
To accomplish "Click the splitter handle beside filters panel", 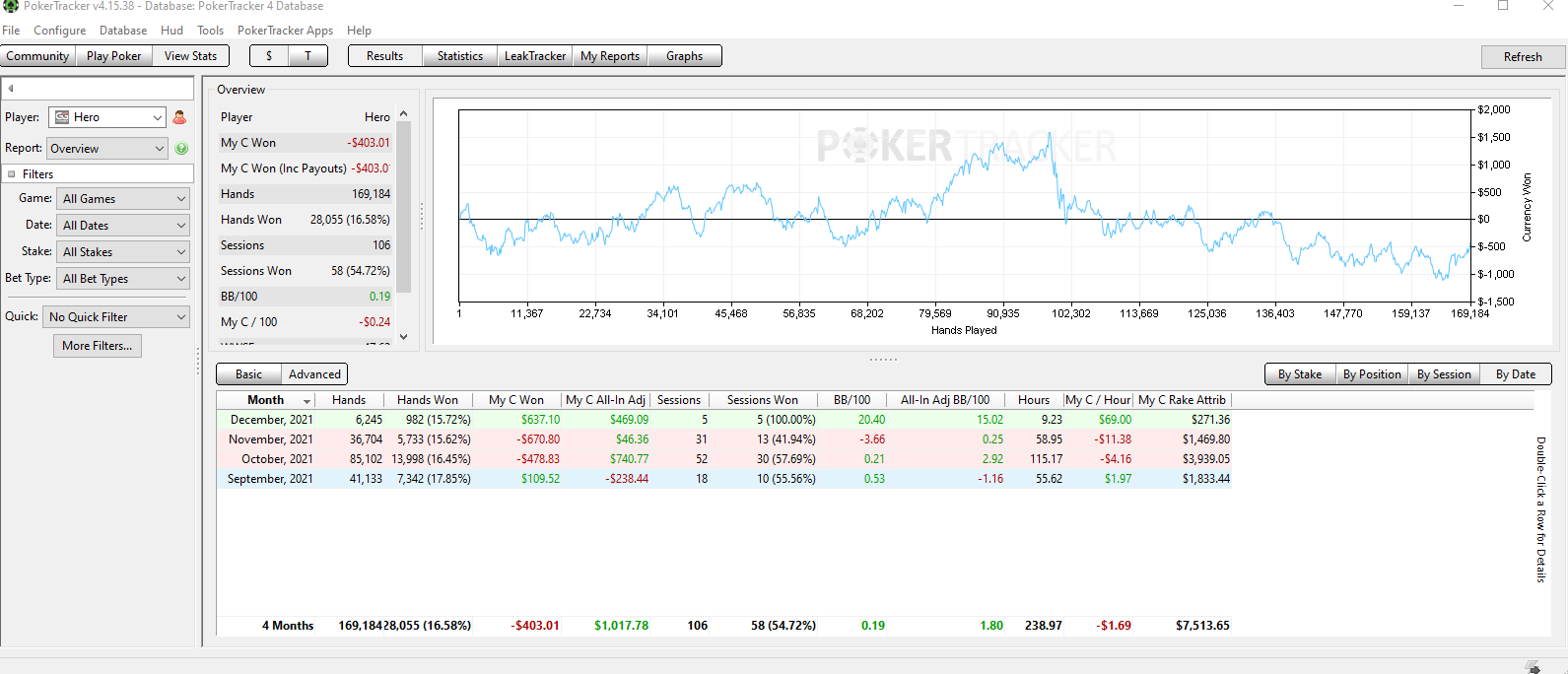I will (x=198, y=361).
